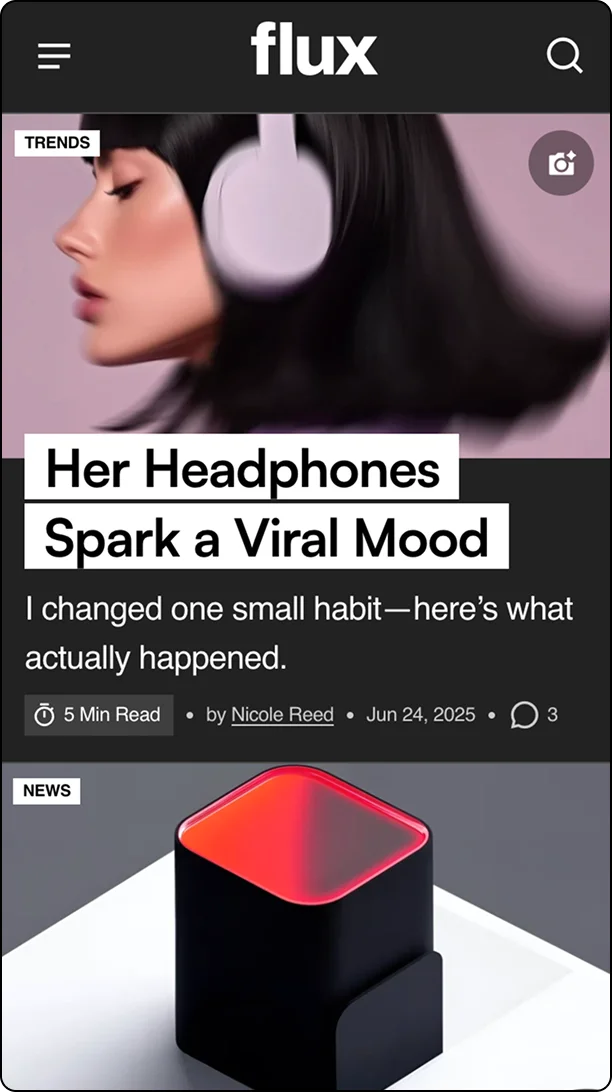Image resolution: width=612 pixels, height=1092 pixels.
Task: Click the glowing red top of the cube
Action: pyautogui.click(x=302, y=829)
